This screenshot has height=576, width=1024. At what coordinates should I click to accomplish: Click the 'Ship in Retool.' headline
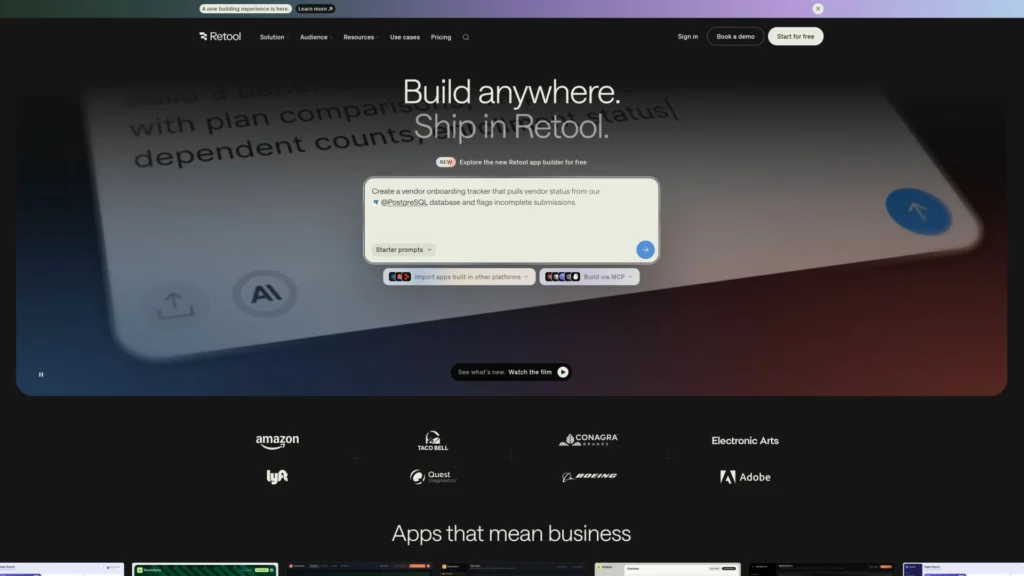(511, 127)
